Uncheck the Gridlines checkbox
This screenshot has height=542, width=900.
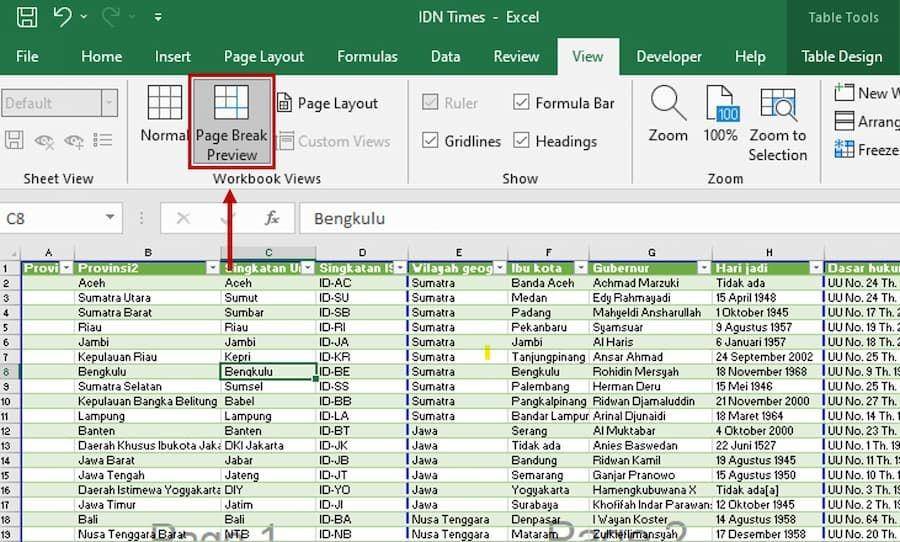430,140
